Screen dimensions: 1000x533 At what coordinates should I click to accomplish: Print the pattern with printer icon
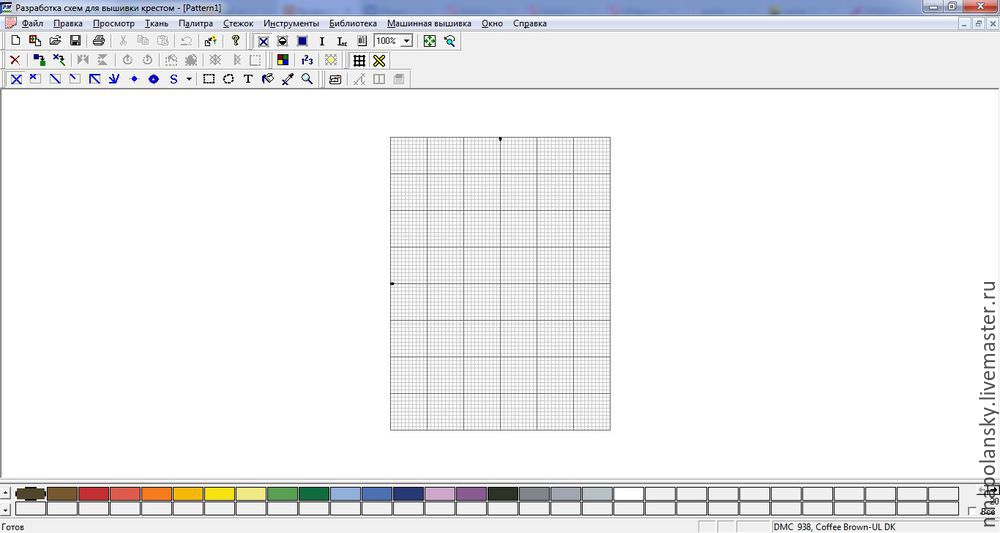point(98,41)
